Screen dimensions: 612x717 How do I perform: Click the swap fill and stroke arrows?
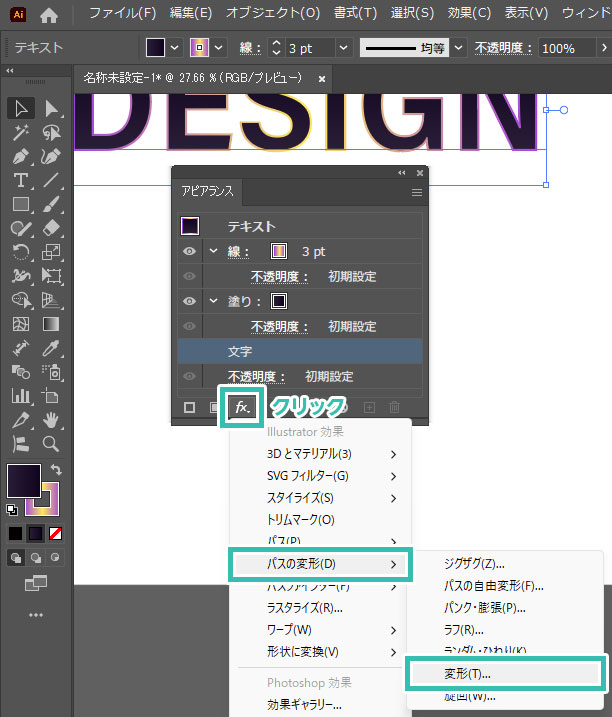click(56, 470)
